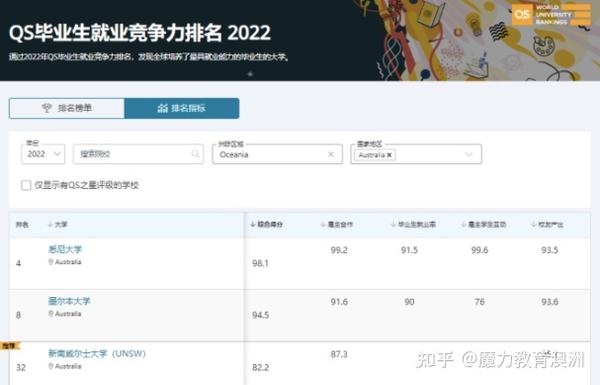The width and height of the screenshot is (600, 385).
Task: Click the 87.3 value in UNSW row
Action: [339, 354]
